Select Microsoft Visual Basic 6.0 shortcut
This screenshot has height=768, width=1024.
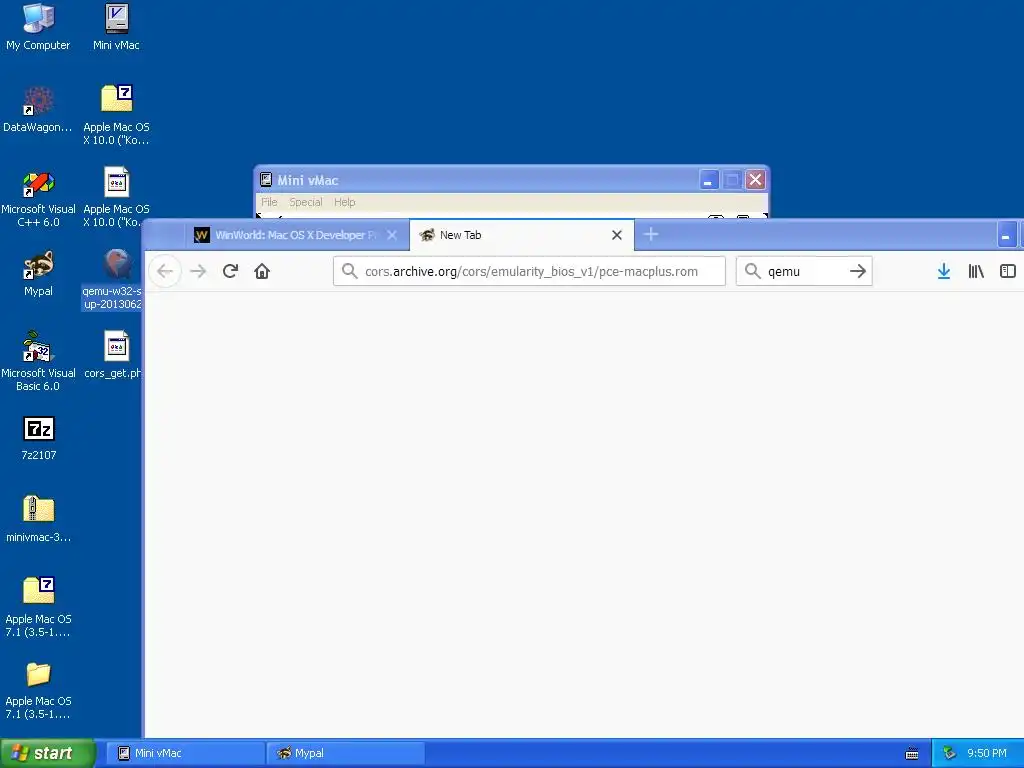[x=38, y=361]
